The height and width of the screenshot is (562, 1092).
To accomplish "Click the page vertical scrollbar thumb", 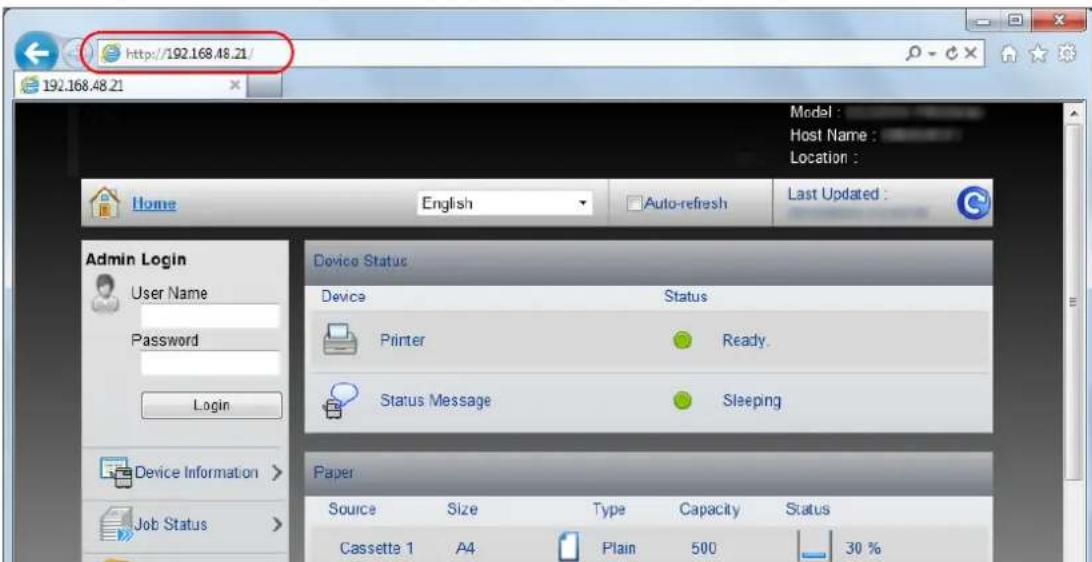I will click(1075, 301).
